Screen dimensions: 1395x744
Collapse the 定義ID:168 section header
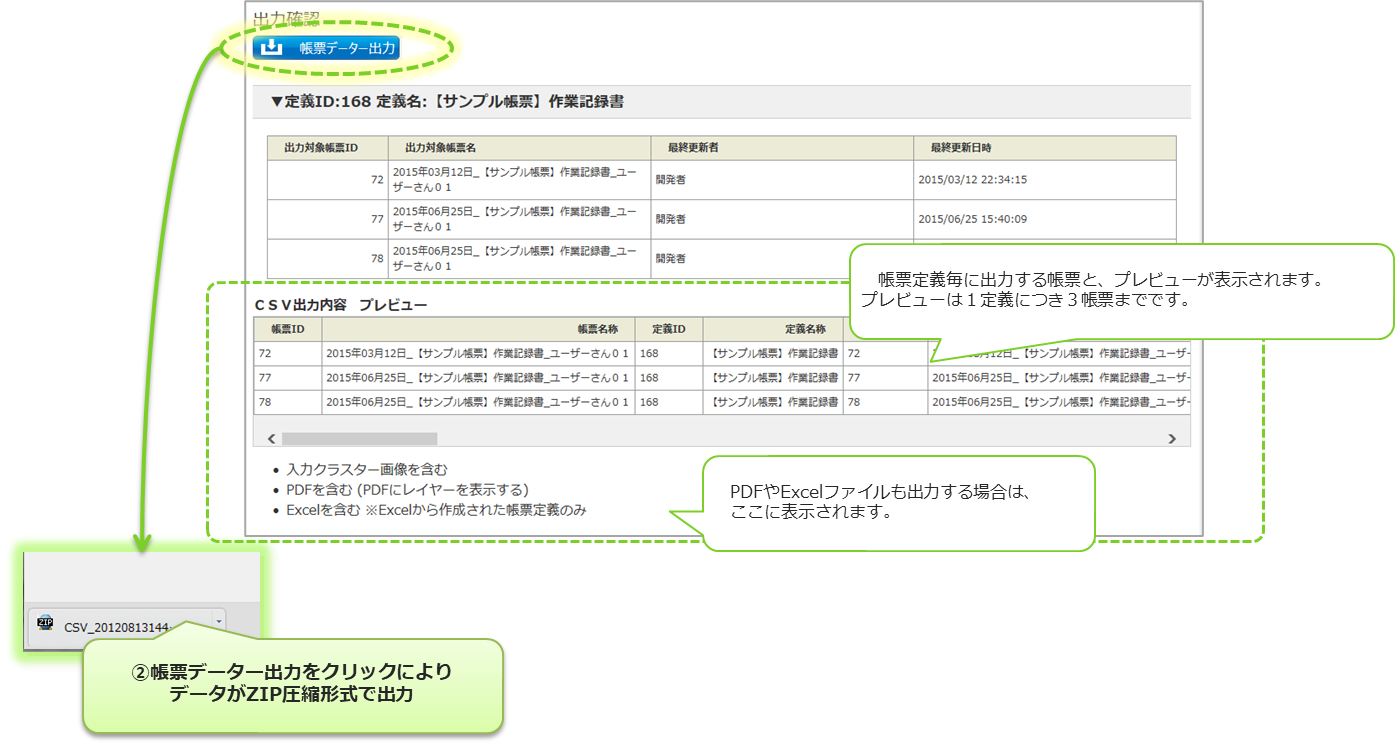(447, 102)
